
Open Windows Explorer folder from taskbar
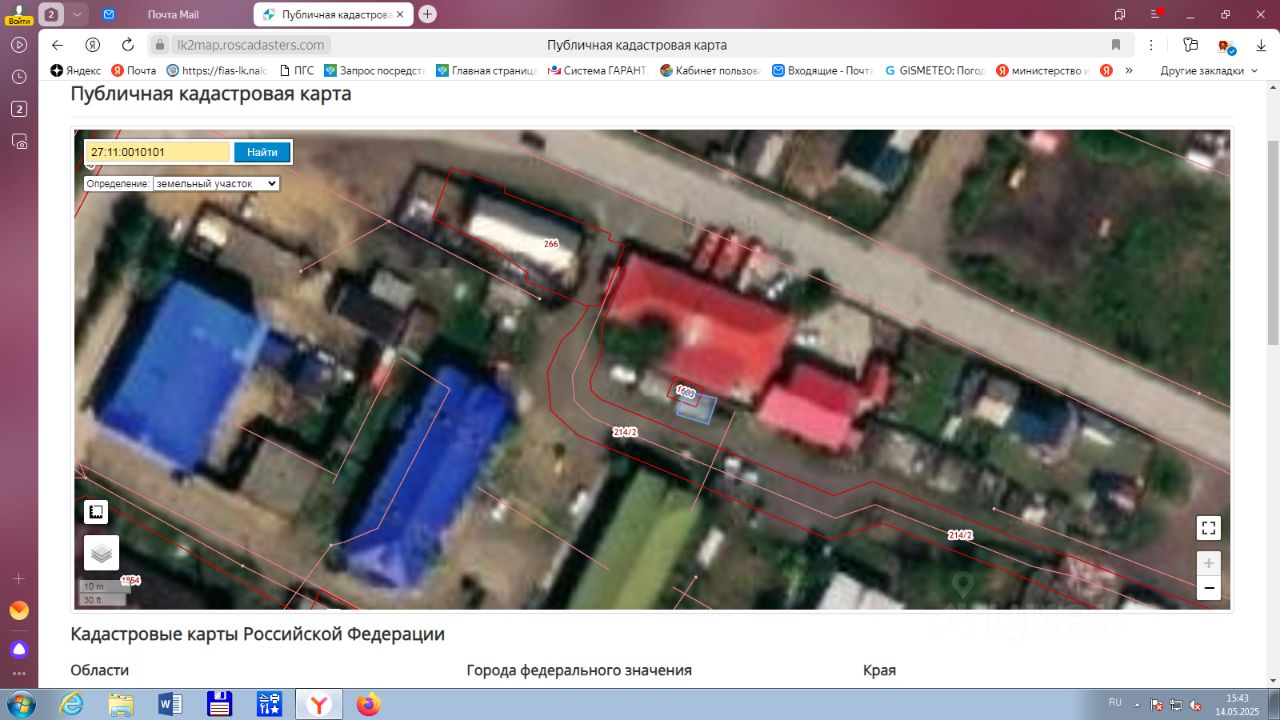(x=121, y=704)
